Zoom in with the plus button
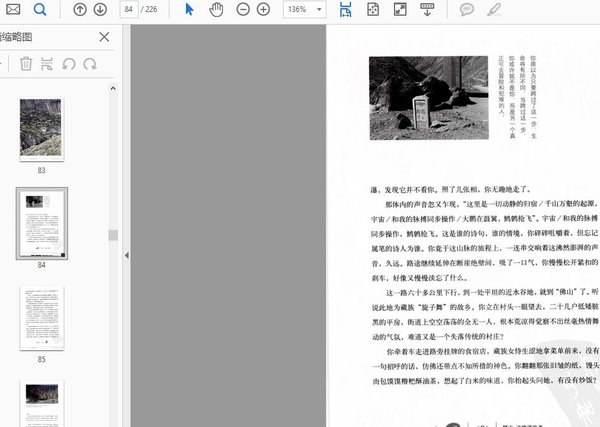Image resolution: width=600 pixels, height=427 pixels. (263, 10)
